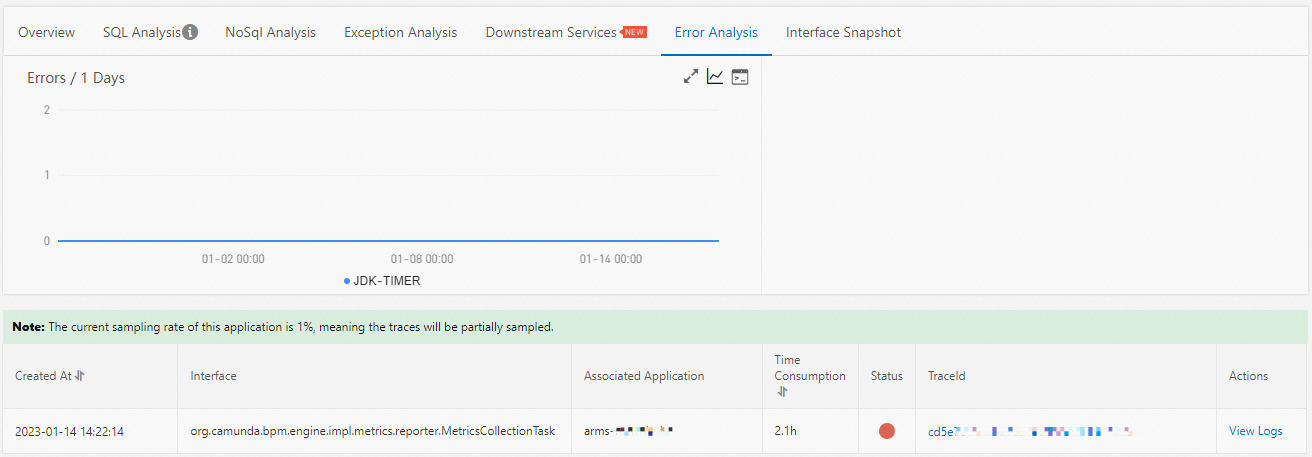The width and height of the screenshot is (1312, 457).
Task: Switch to the Overview tab
Action: [x=46, y=32]
